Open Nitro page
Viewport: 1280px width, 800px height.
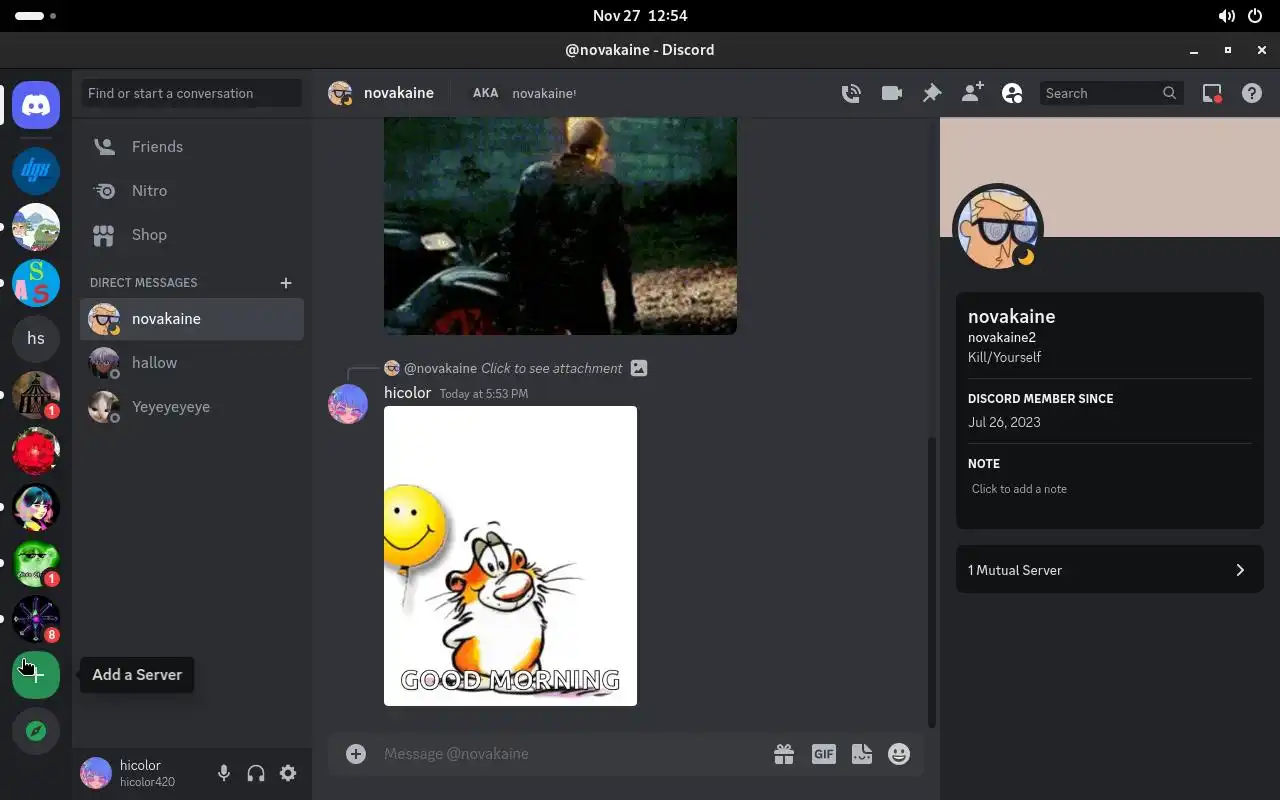coord(192,190)
